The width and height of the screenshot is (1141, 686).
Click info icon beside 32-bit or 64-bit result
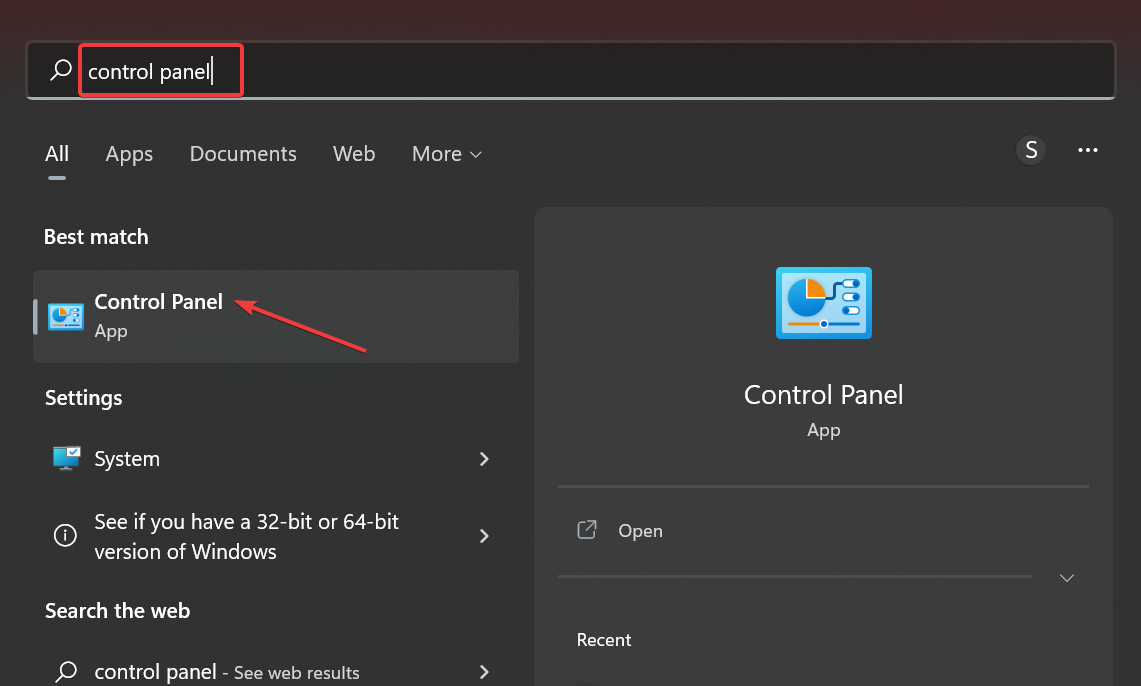click(65, 535)
